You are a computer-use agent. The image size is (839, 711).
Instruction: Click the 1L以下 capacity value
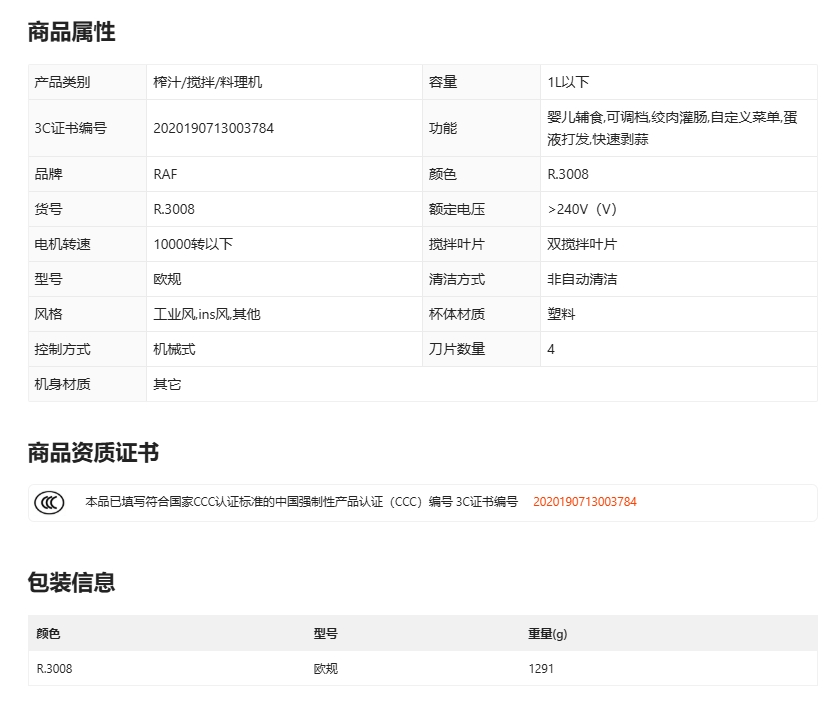pos(568,82)
